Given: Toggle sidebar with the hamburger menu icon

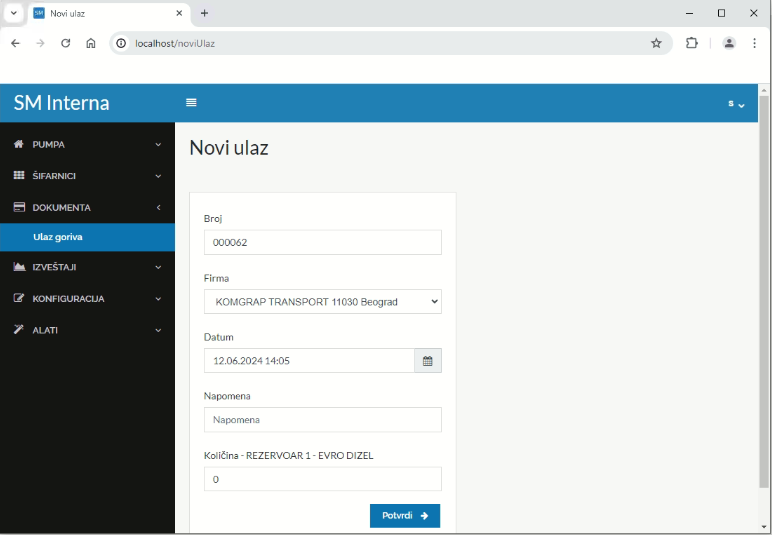Looking at the screenshot, I should click(191, 103).
